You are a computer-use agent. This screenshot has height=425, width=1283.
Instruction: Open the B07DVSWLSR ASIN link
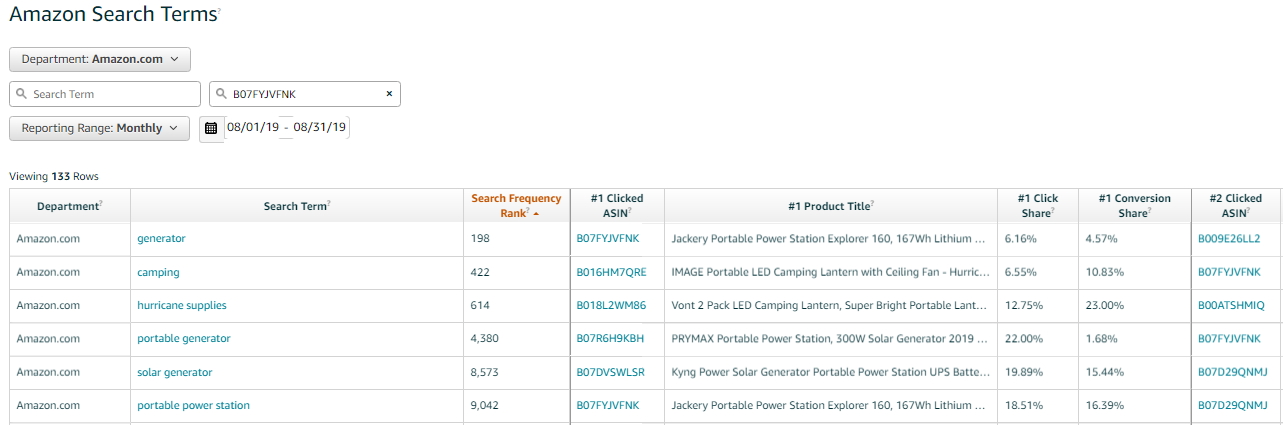(x=611, y=372)
